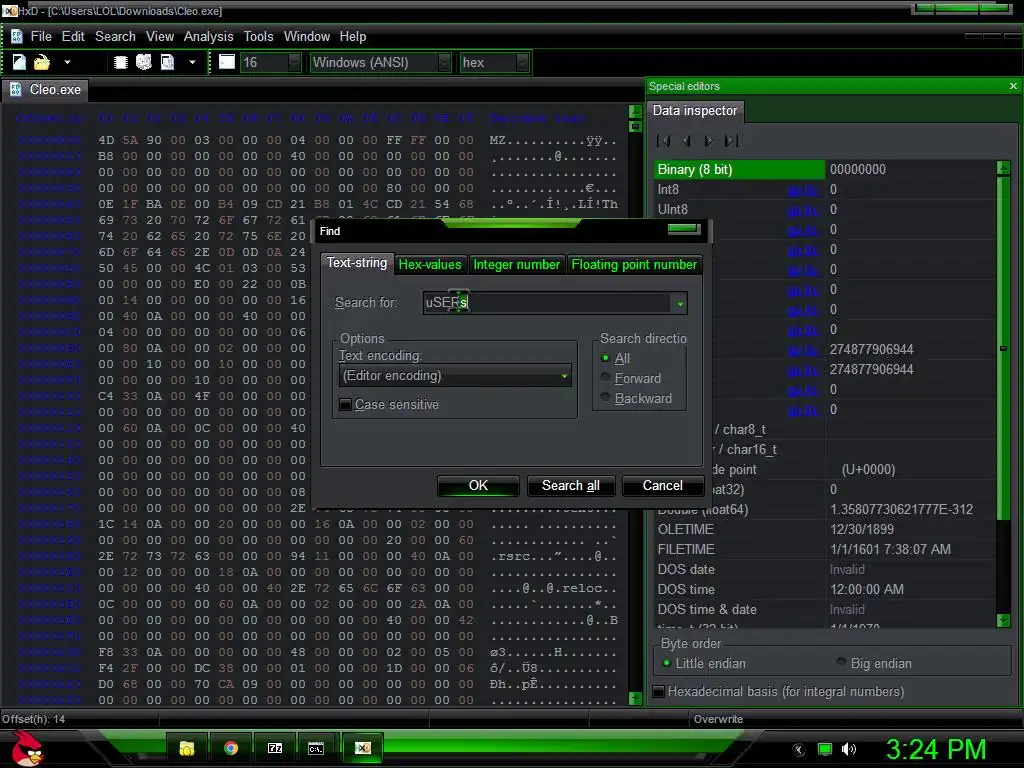Select the Little endian byte order
1024x768 pixels.
(x=667, y=664)
